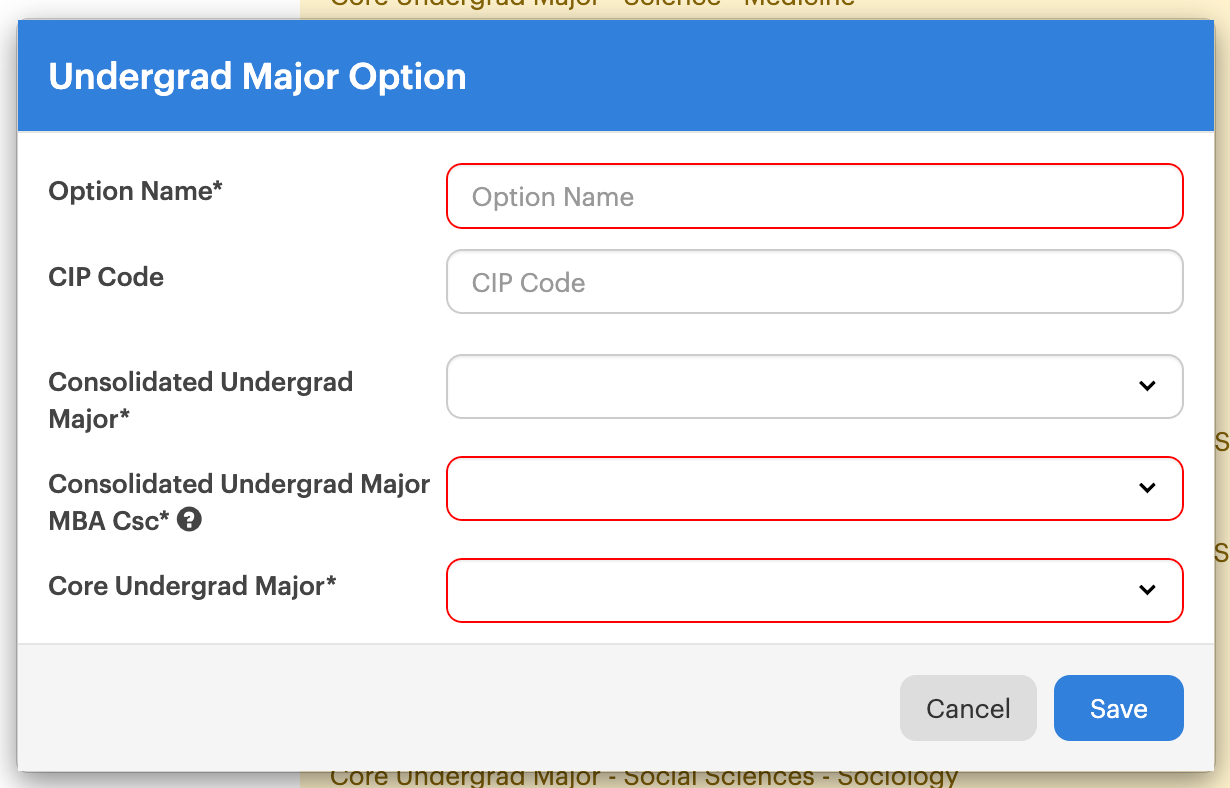Click the Consolidated Undergrad Major chevron arrow

coord(1147,386)
